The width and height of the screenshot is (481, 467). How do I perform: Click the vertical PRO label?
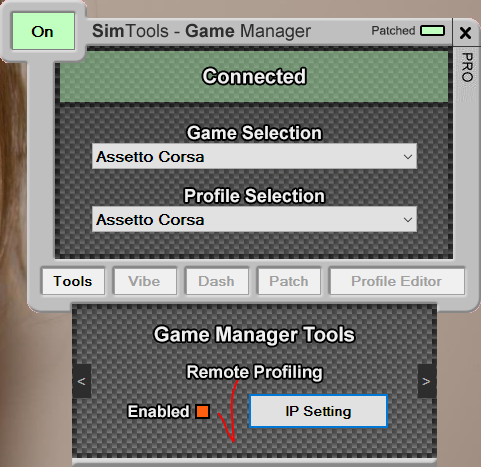tap(467, 67)
